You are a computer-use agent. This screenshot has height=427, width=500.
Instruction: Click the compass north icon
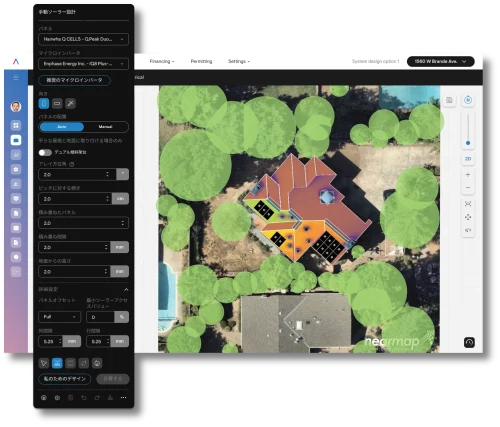[x=468, y=100]
